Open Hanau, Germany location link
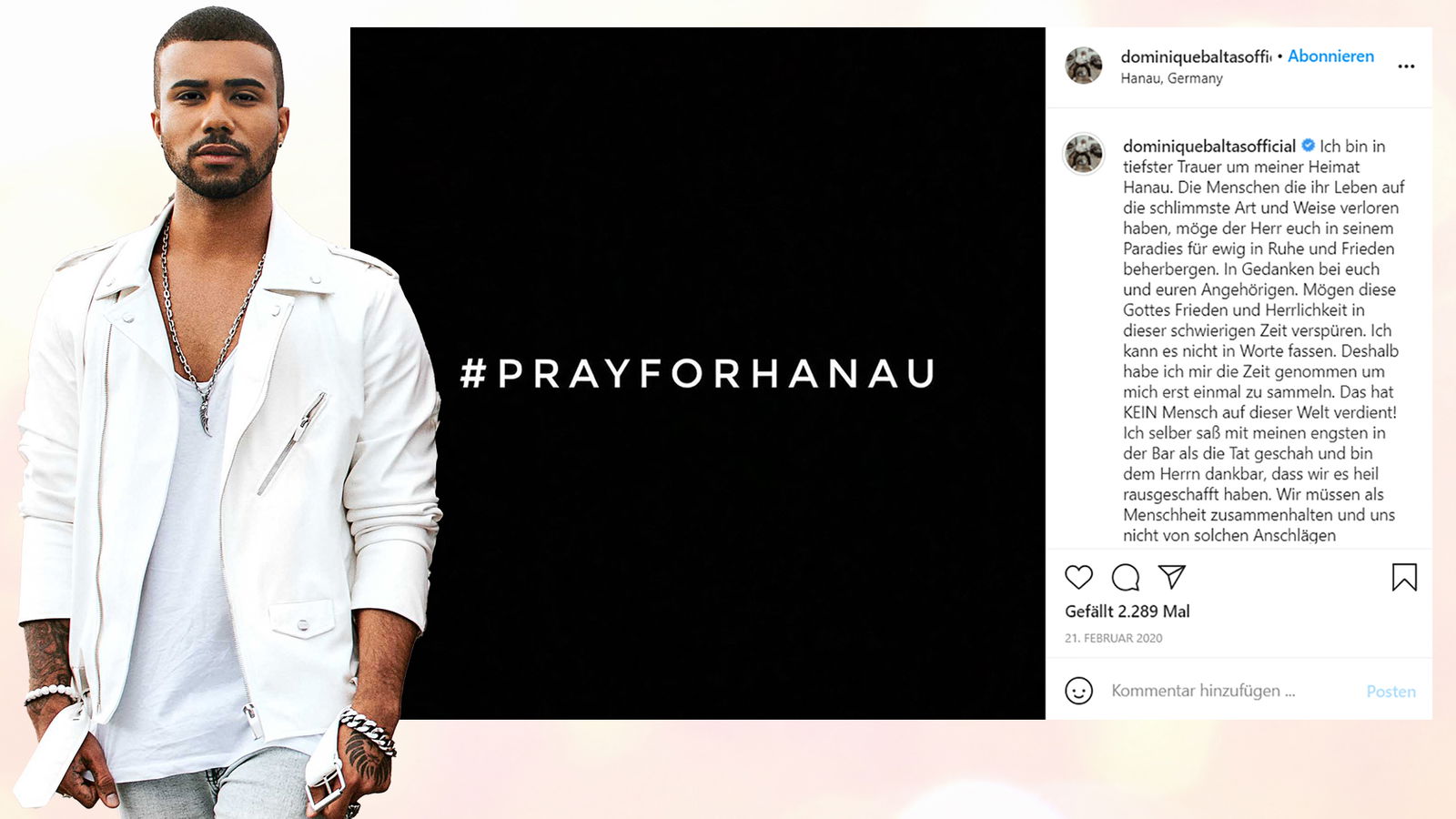Screen dimensions: 1456x819 pyautogui.click(x=1171, y=78)
